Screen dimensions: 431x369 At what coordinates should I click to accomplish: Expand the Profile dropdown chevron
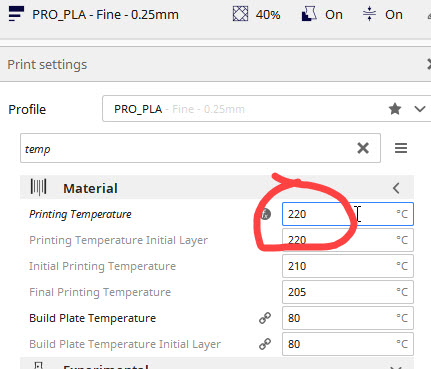tap(420, 109)
